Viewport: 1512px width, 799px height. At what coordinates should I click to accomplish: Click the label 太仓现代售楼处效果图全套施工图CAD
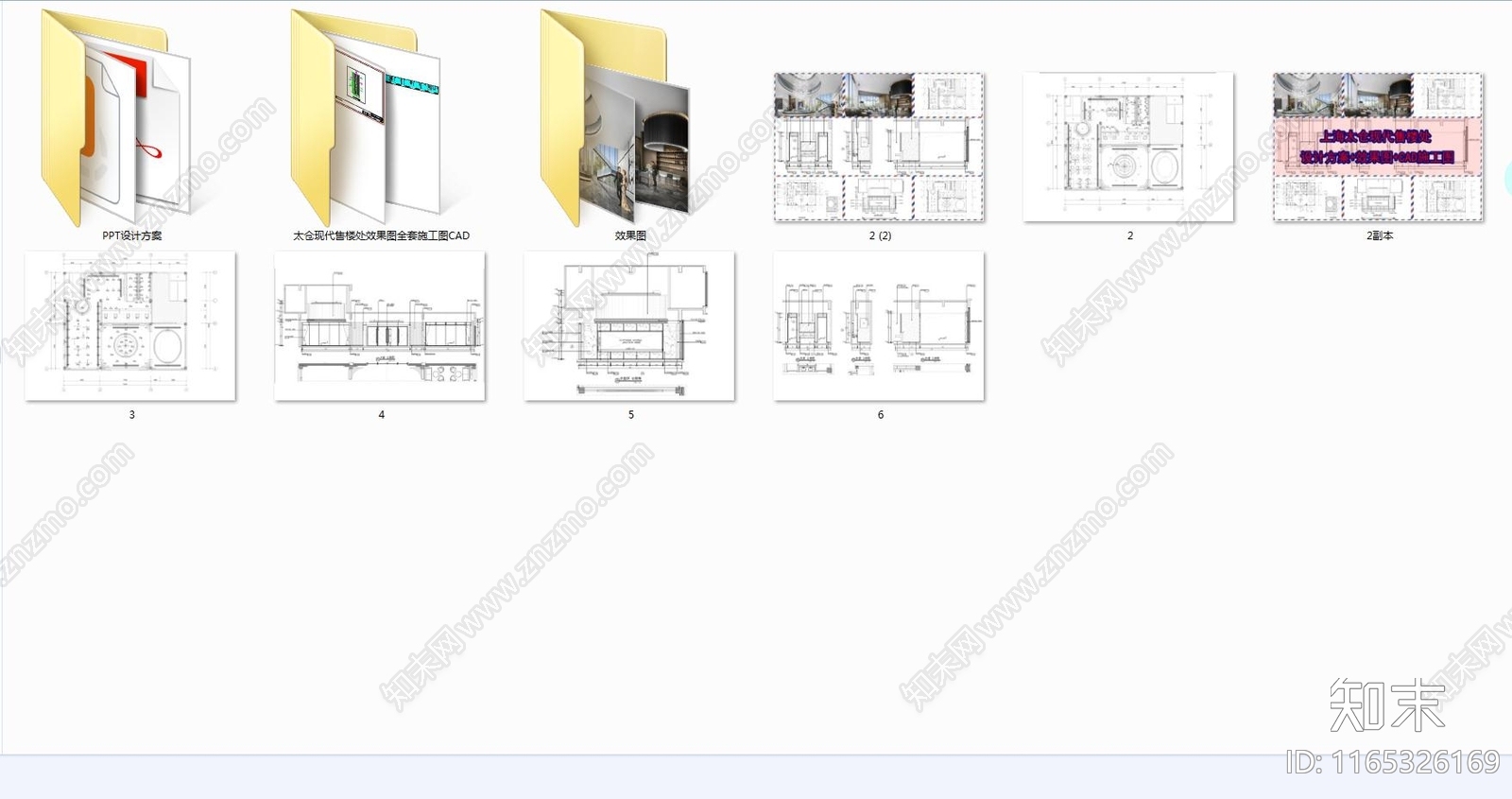(381, 235)
